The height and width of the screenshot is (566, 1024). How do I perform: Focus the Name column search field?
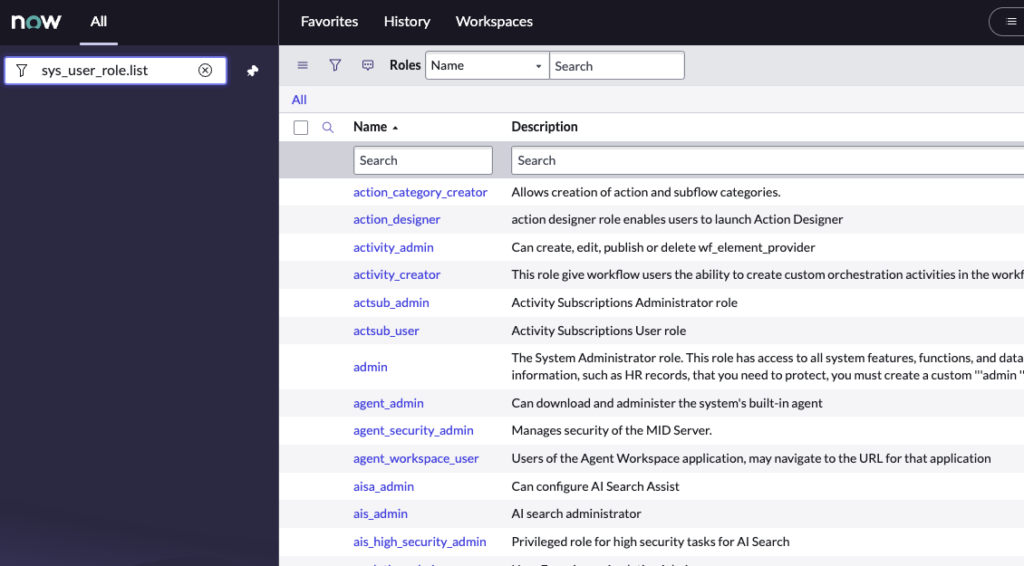point(423,161)
